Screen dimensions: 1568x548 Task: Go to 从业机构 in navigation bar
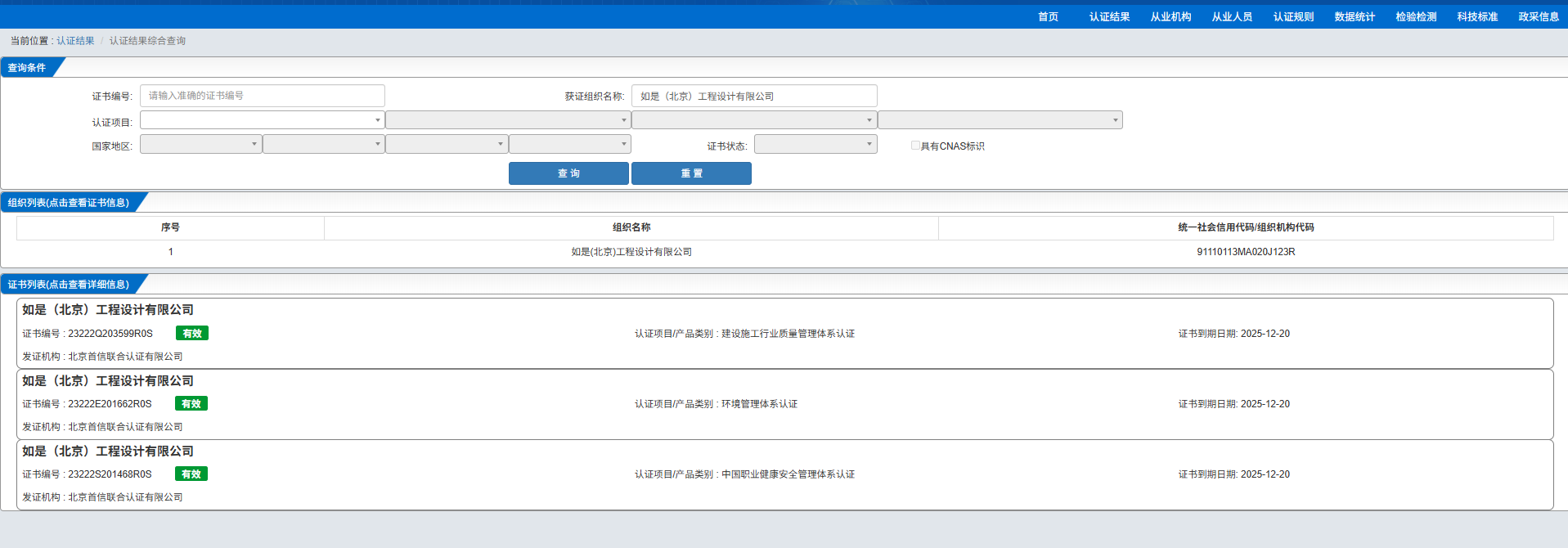(x=1170, y=17)
